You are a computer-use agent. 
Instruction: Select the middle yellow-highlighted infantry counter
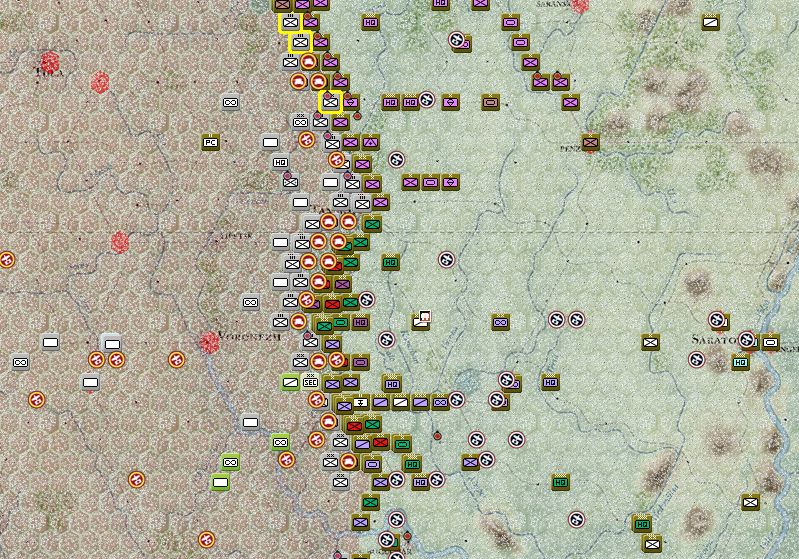(x=301, y=42)
